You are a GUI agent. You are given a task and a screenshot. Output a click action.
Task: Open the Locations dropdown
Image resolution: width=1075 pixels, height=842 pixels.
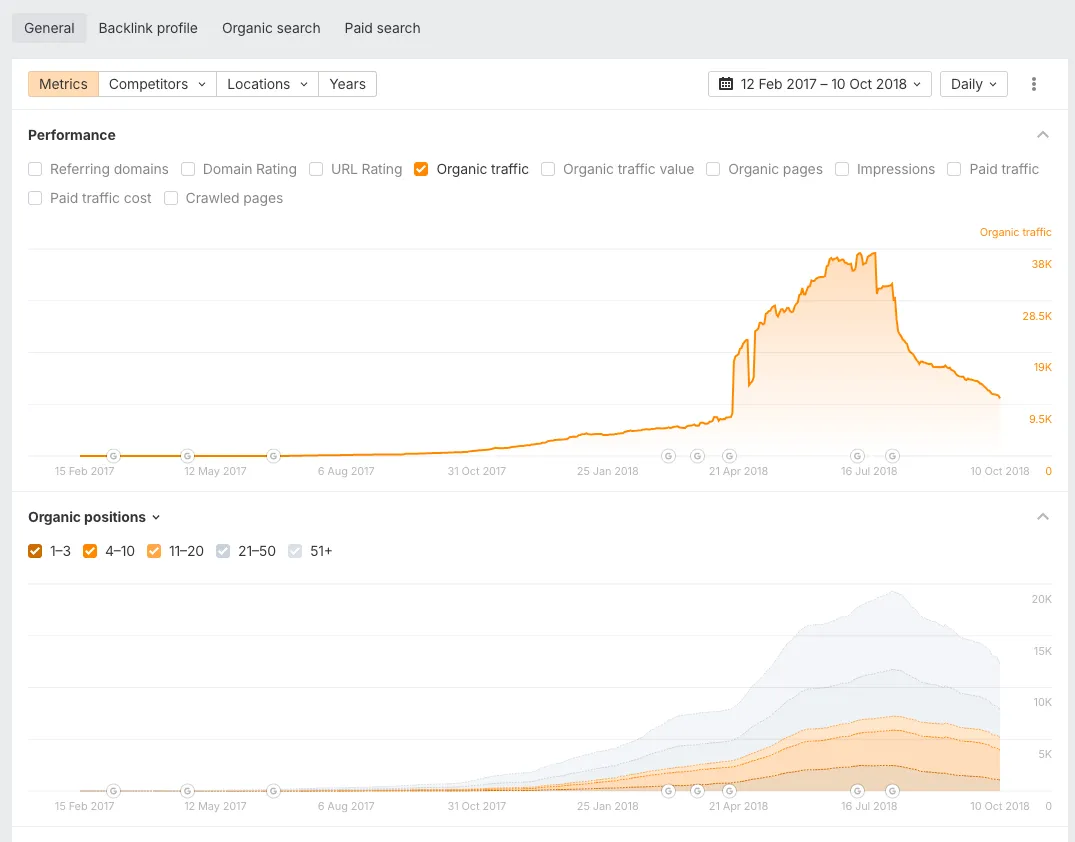(x=267, y=84)
